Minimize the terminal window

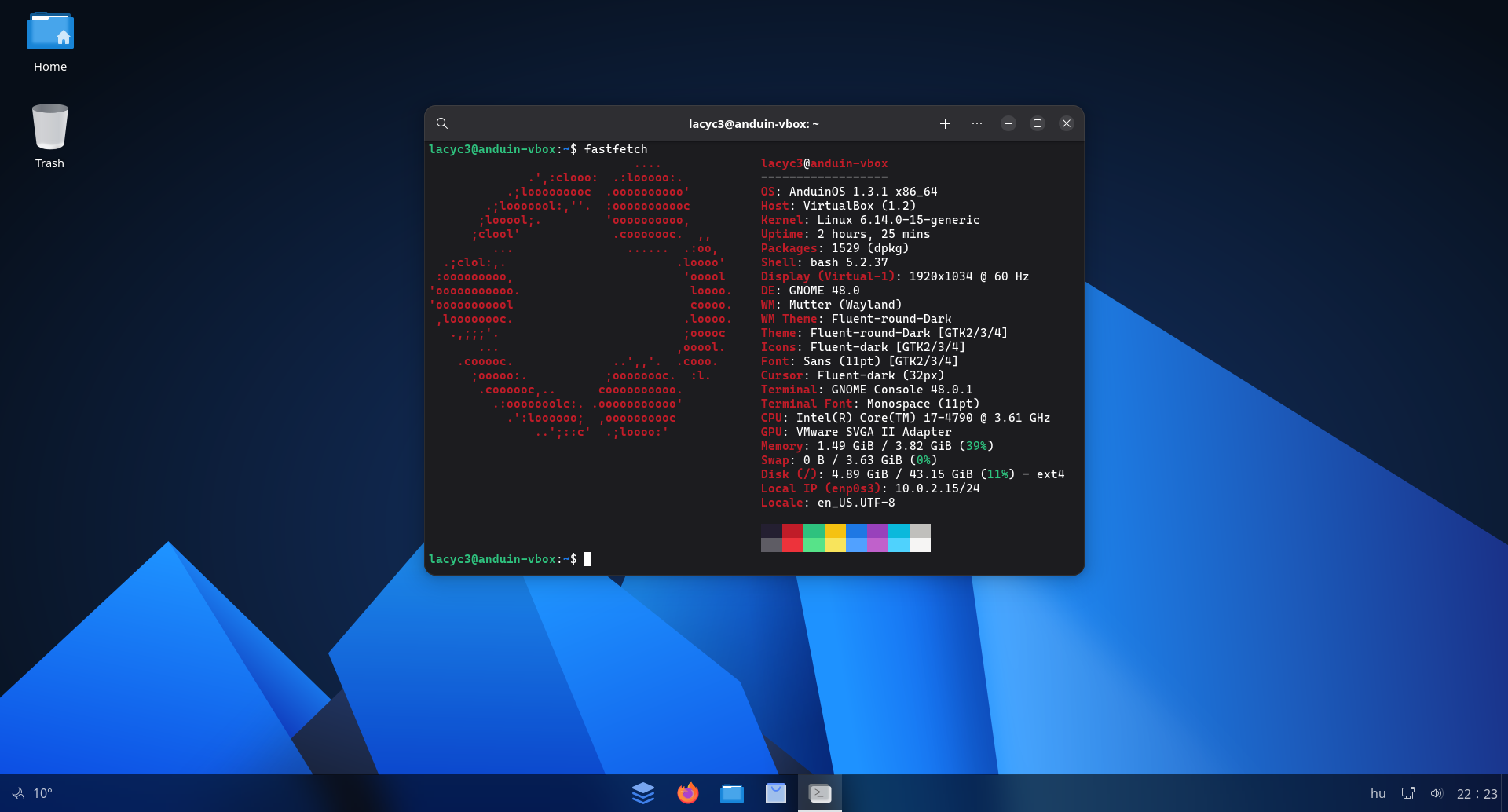coord(1008,123)
